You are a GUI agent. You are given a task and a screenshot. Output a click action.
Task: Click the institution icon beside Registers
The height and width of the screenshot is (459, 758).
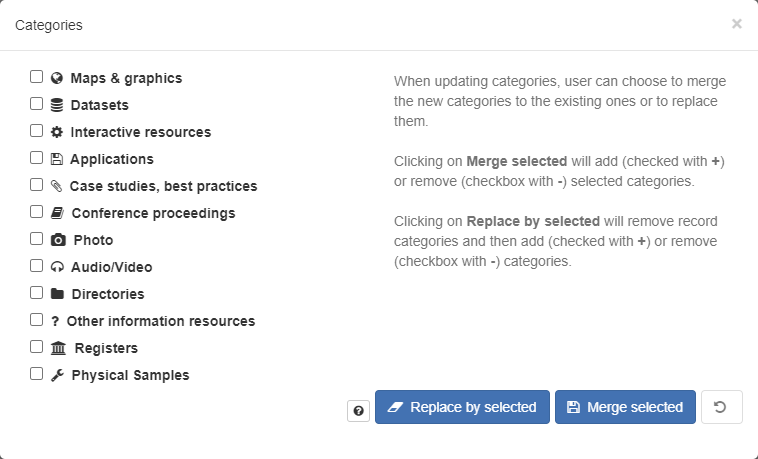coord(58,348)
